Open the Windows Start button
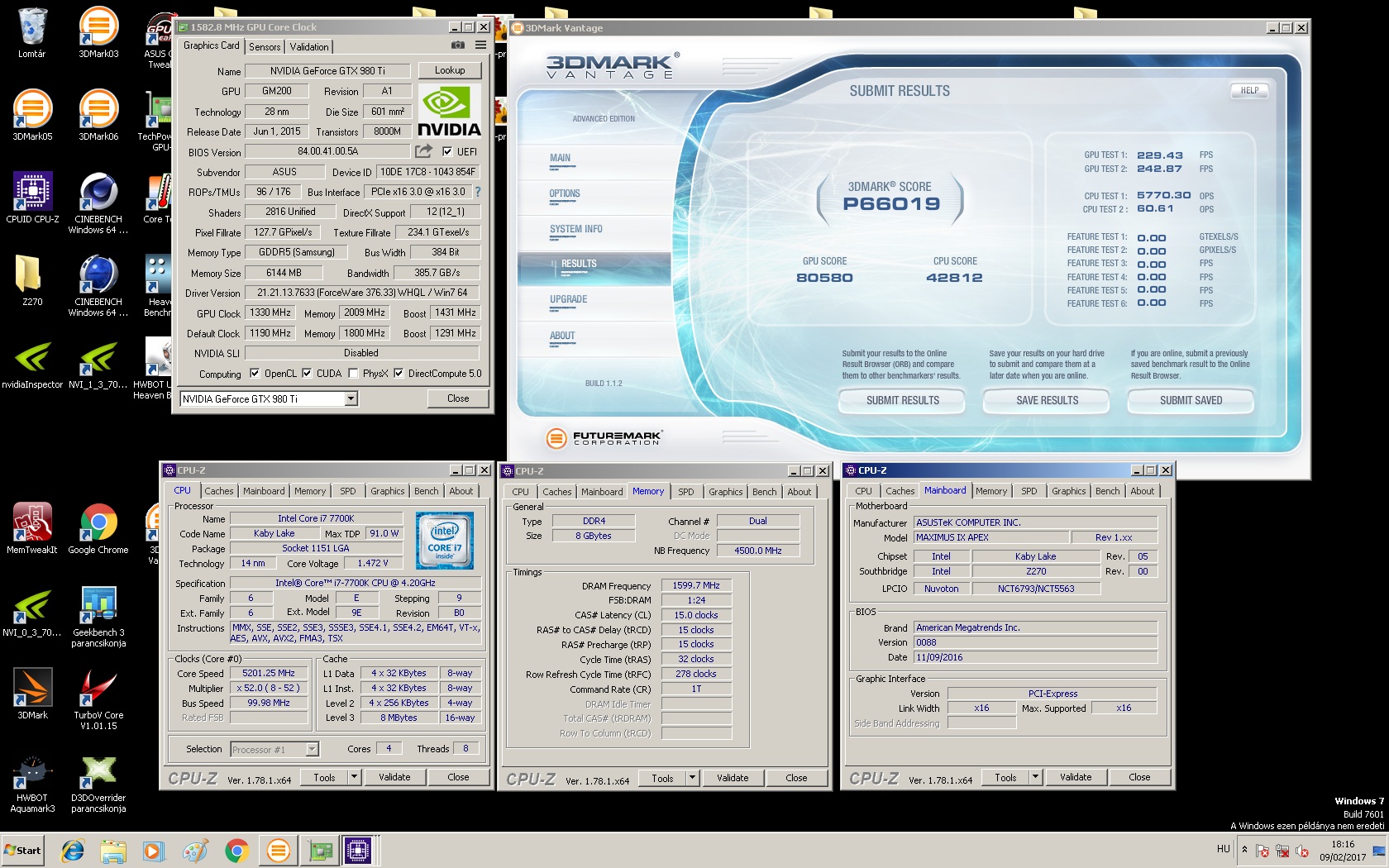Viewport: 1389px width, 868px height. pos(22,850)
